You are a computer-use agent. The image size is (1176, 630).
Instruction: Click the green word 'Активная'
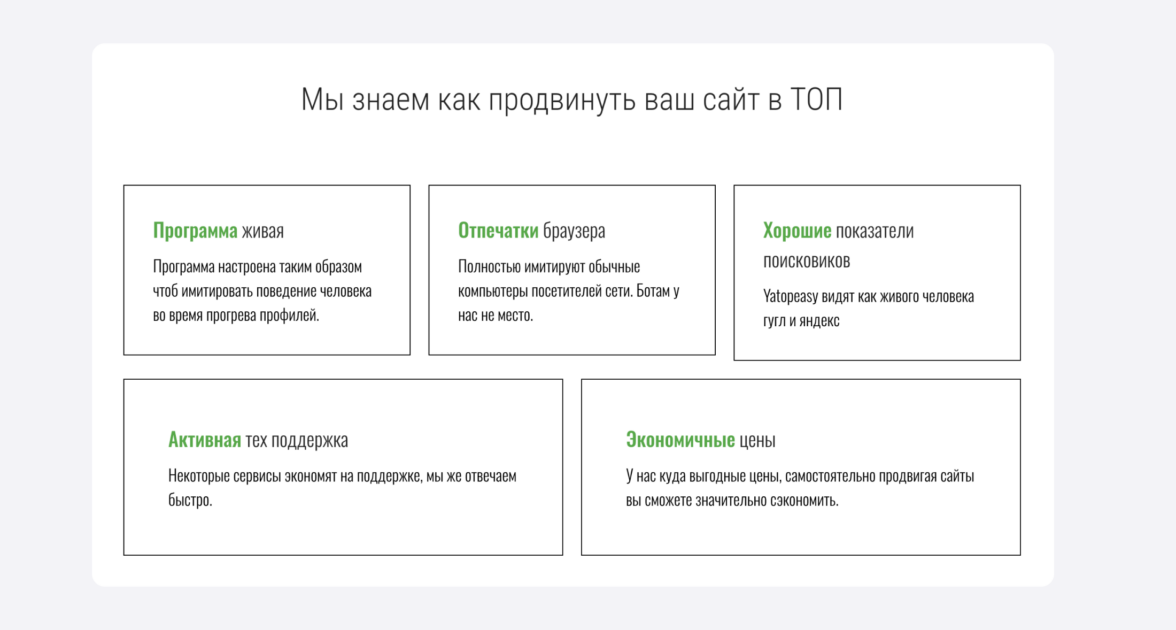(204, 440)
